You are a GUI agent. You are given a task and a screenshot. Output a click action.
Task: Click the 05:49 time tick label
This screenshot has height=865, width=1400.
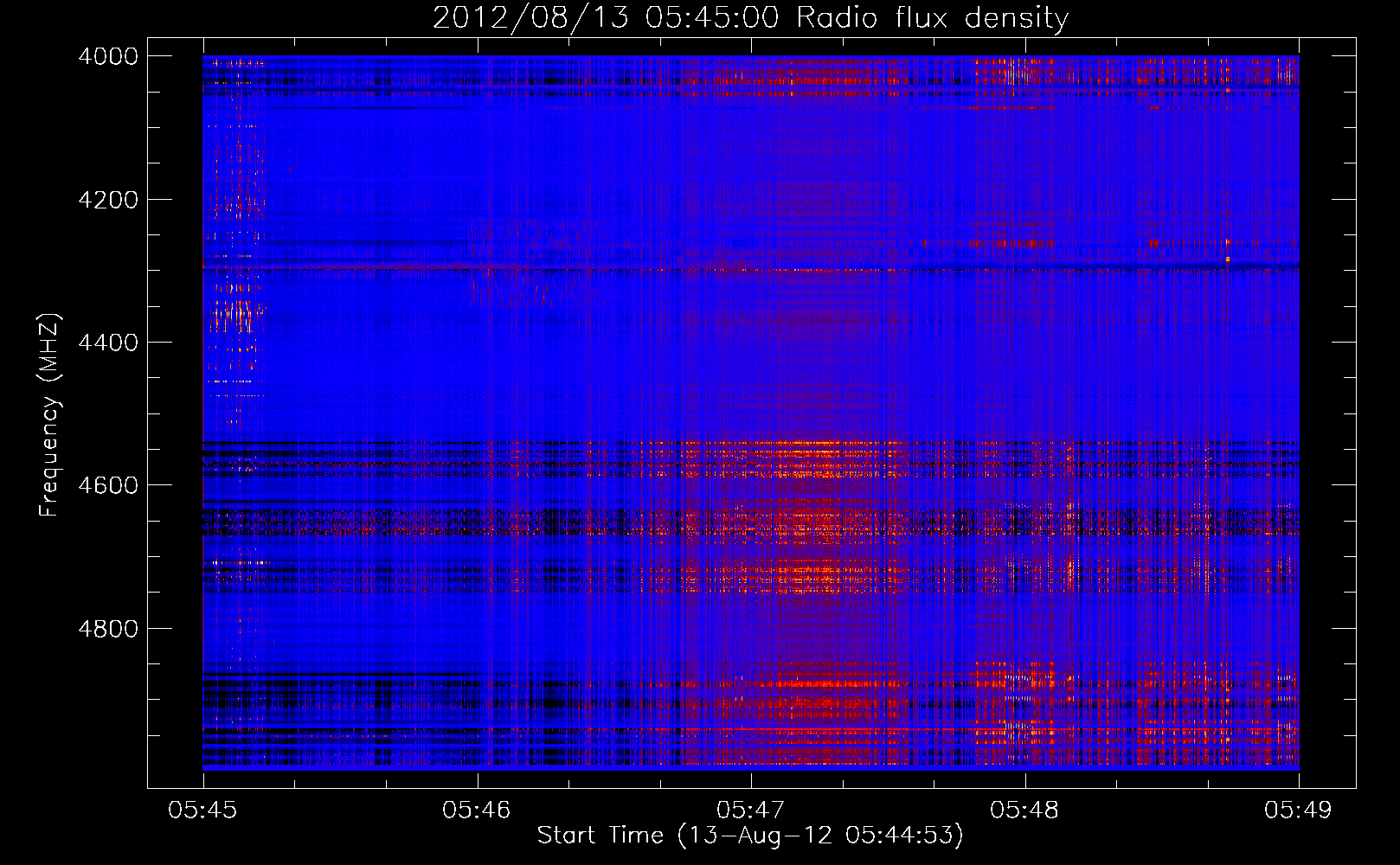(1299, 811)
